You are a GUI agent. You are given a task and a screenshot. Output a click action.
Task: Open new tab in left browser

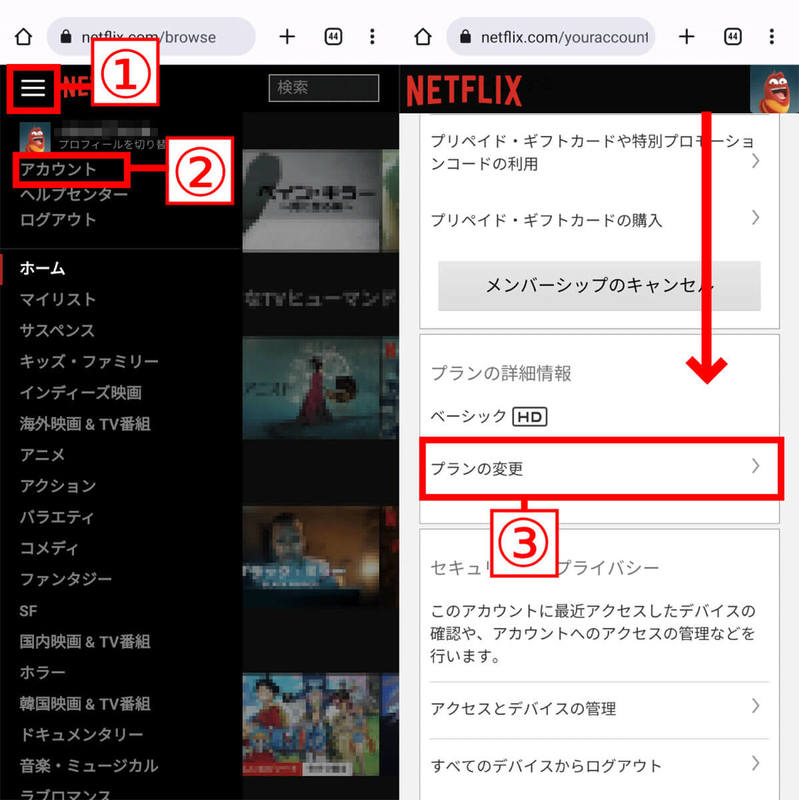(x=287, y=37)
